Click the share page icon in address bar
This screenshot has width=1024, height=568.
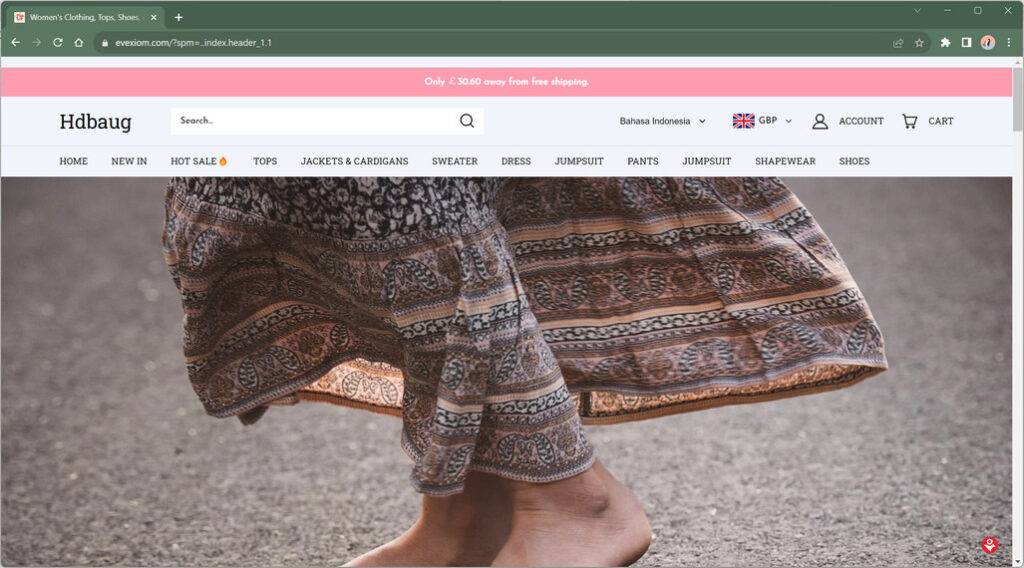898,43
